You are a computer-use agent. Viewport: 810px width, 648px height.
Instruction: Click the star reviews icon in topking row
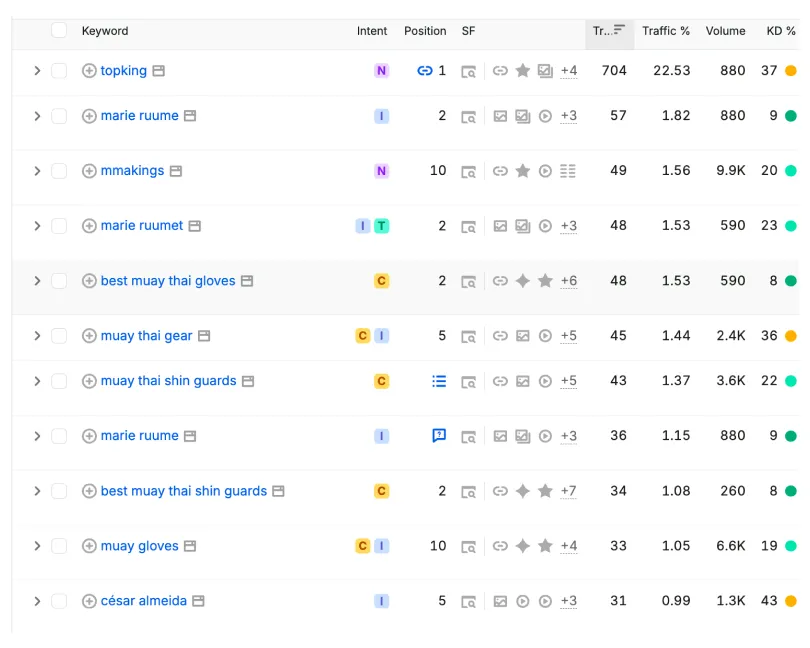(523, 70)
